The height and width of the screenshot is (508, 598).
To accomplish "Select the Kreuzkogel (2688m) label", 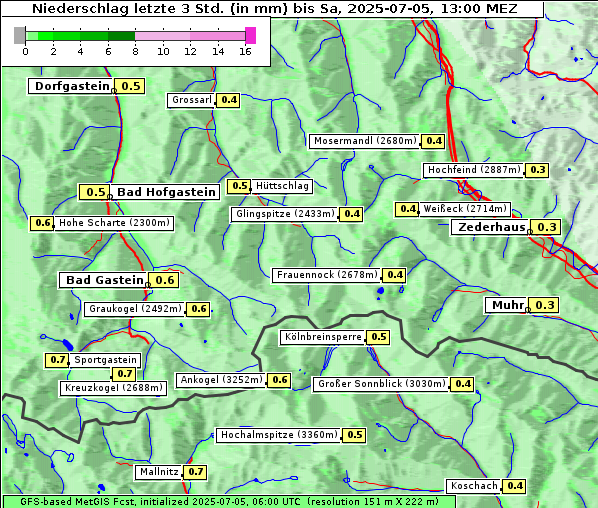I will 114,388.
